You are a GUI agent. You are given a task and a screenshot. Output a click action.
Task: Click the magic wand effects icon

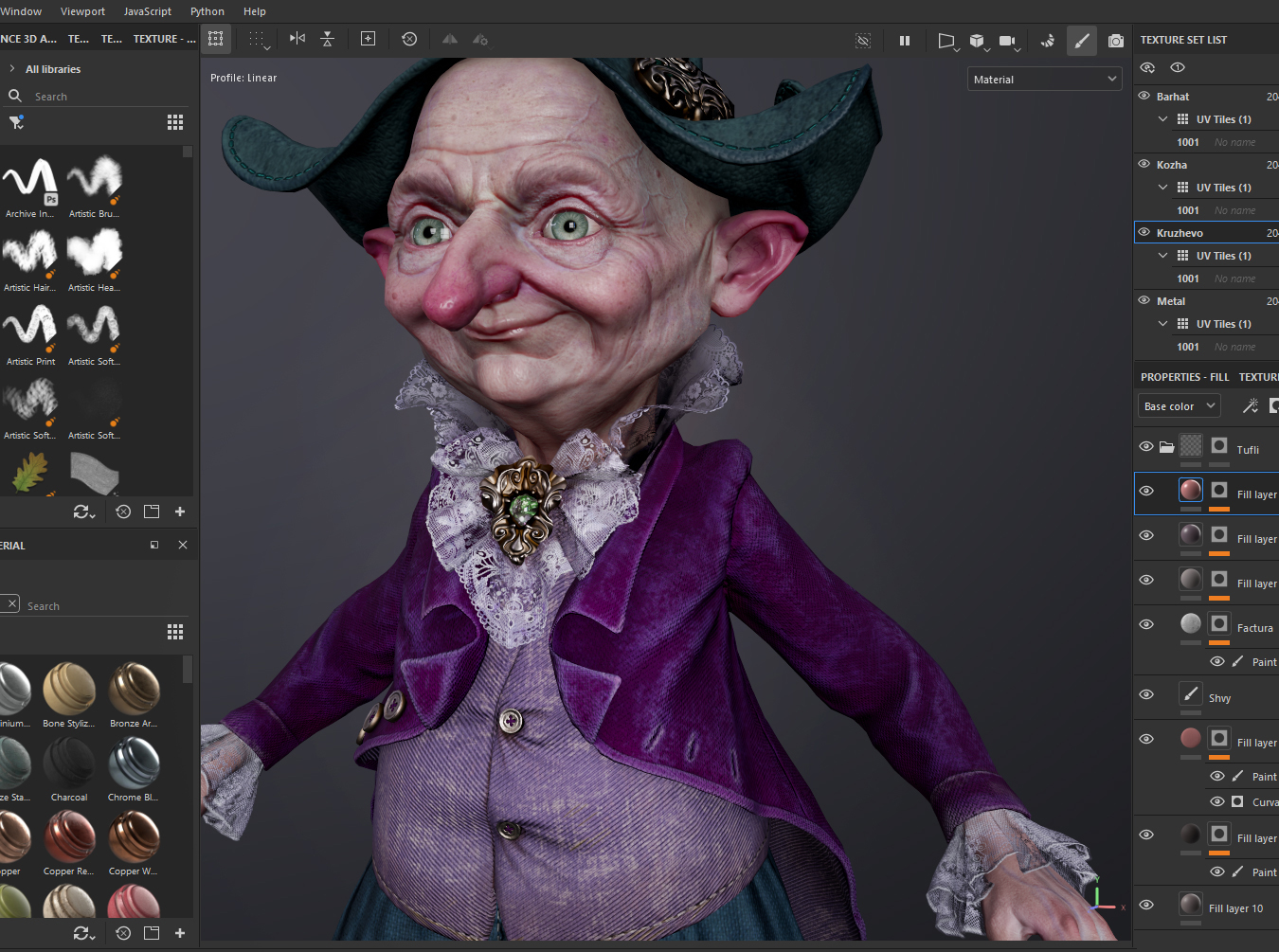tap(1250, 406)
